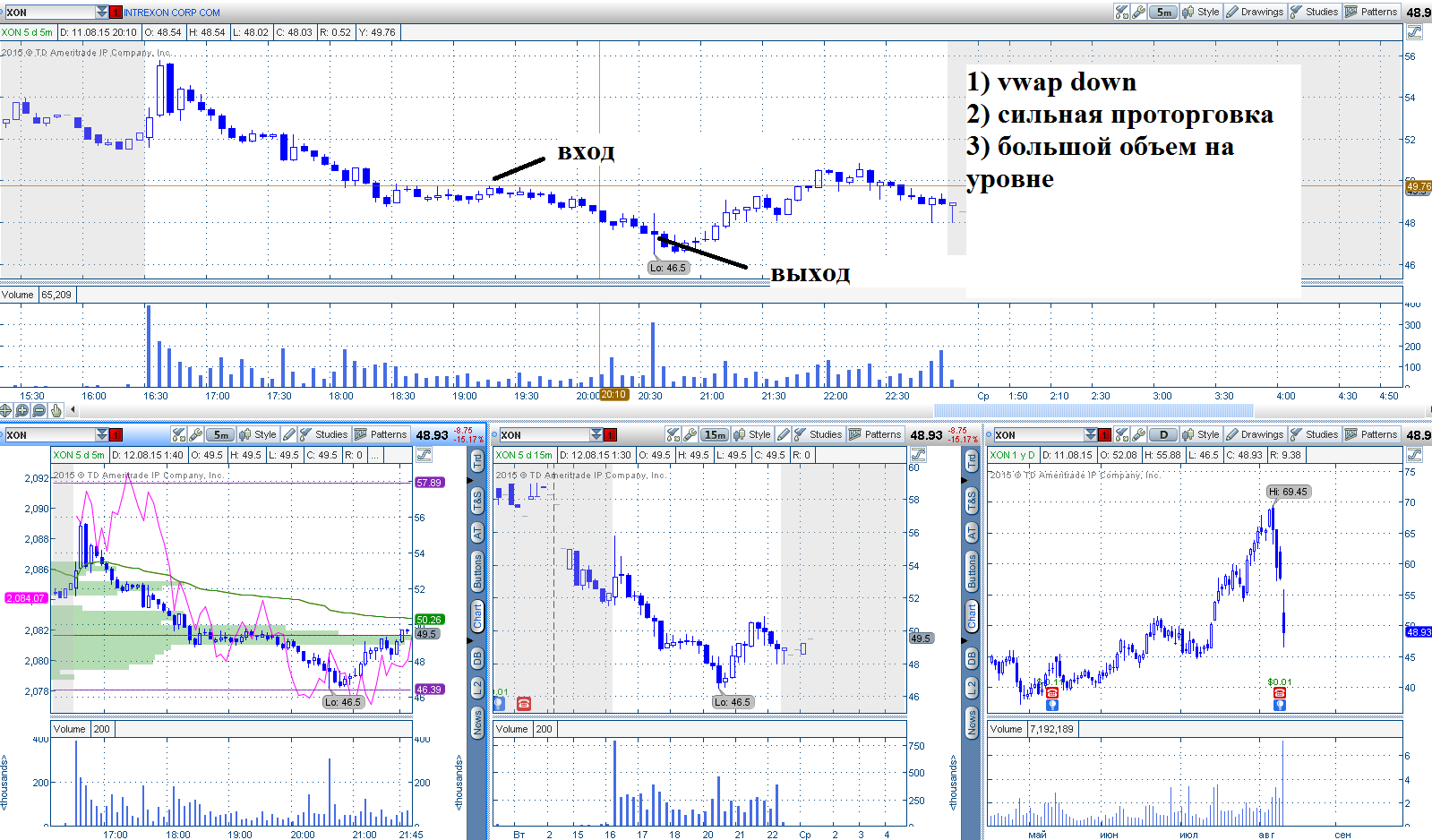Screen dimensions: 1432x840
Task: Toggle Buttons tab on left sidebar strip
Action: coord(477,571)
